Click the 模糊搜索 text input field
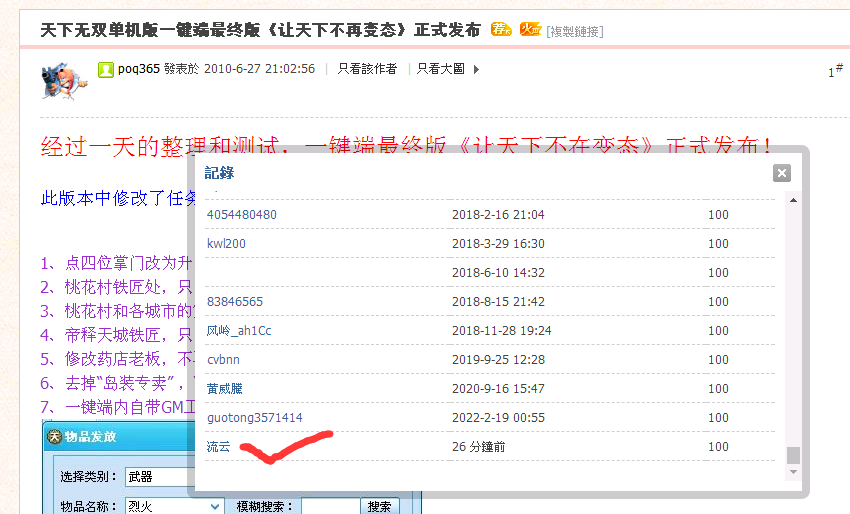The width and height of the screenshot is (850, 514). (x=330, y=506)
